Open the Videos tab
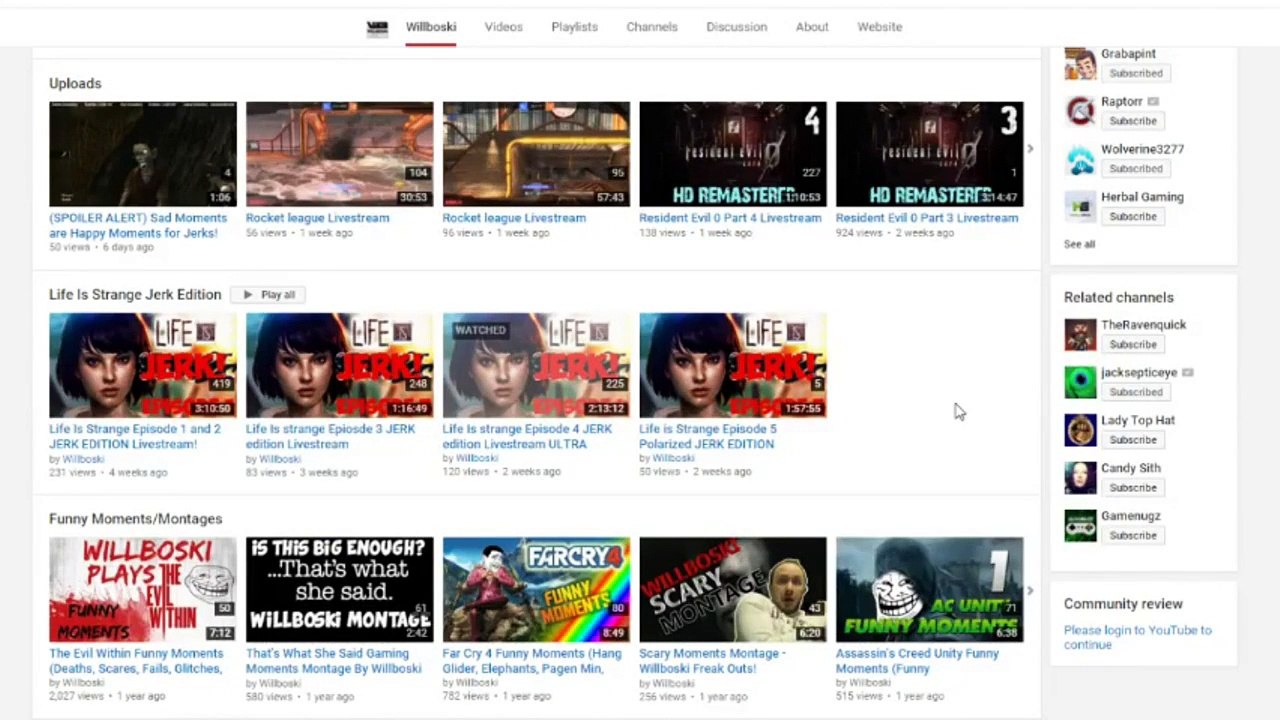1280x720 pixels. pyautogui.click(x=504, y=27)
